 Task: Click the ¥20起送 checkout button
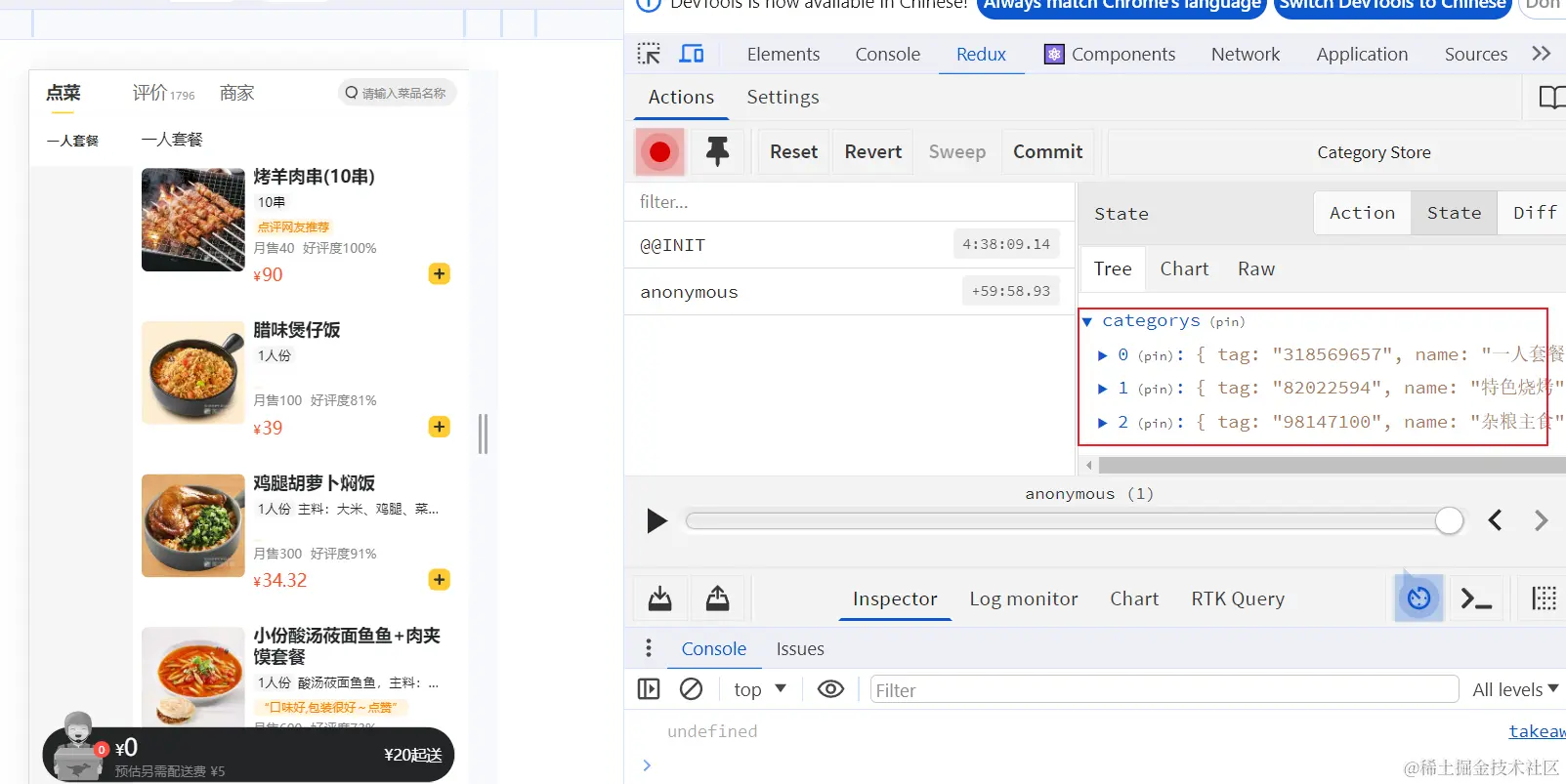413,755
